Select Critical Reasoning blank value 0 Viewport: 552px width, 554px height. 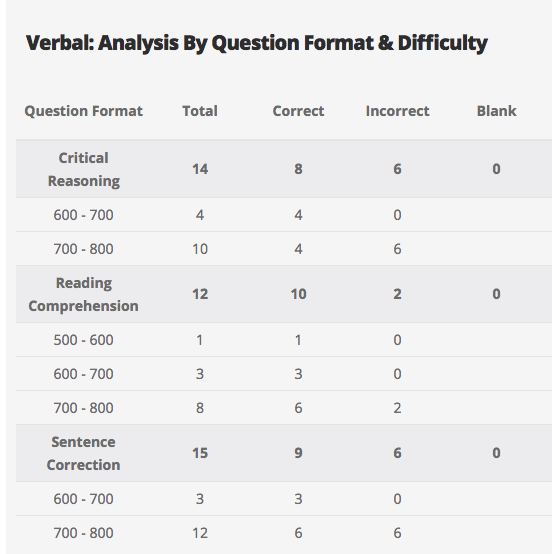tap(497, 169)
